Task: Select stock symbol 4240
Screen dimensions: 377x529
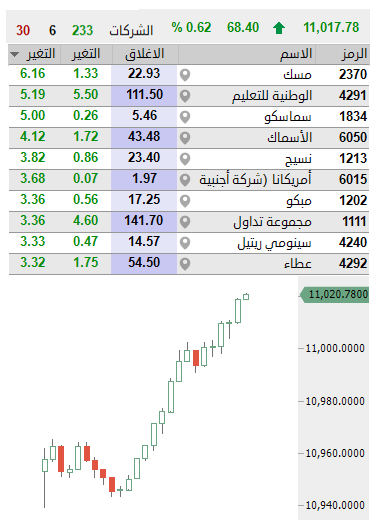Action: 353,242
